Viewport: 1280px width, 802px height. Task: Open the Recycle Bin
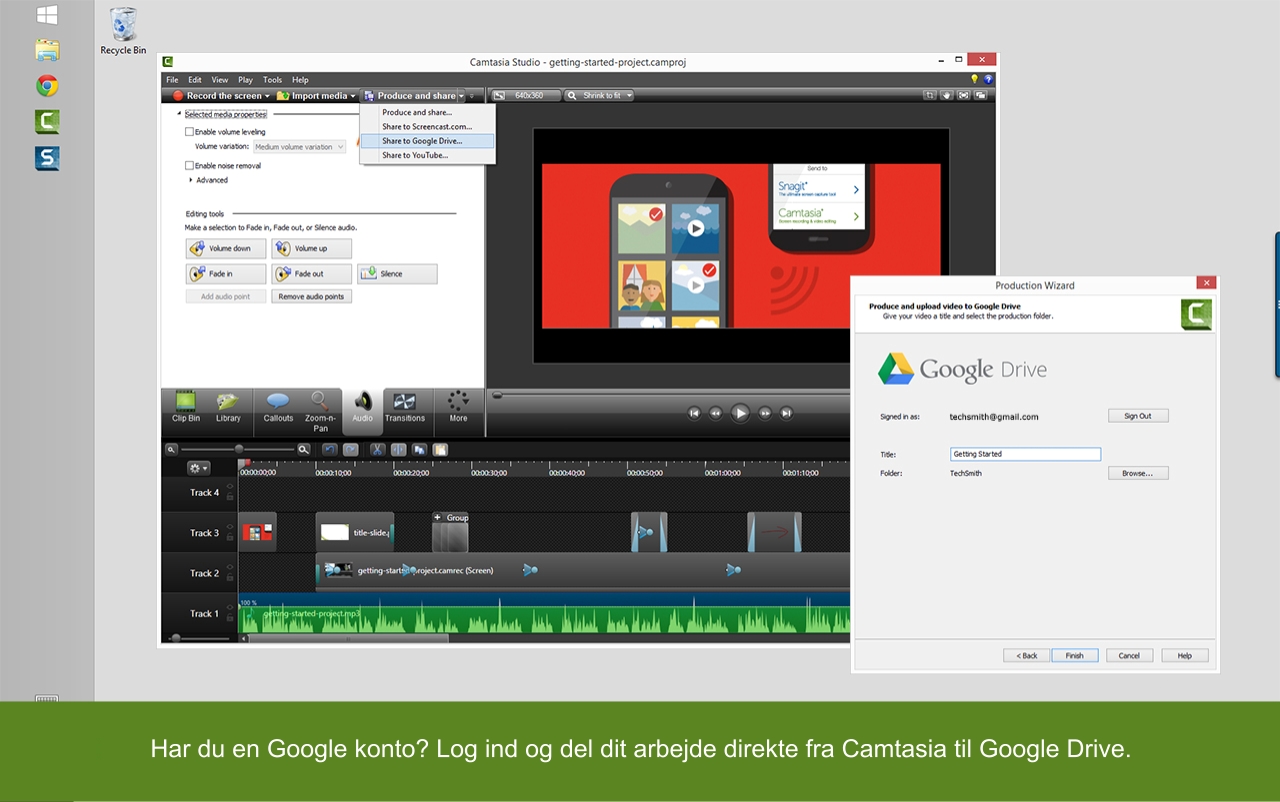tap(123, 31)
